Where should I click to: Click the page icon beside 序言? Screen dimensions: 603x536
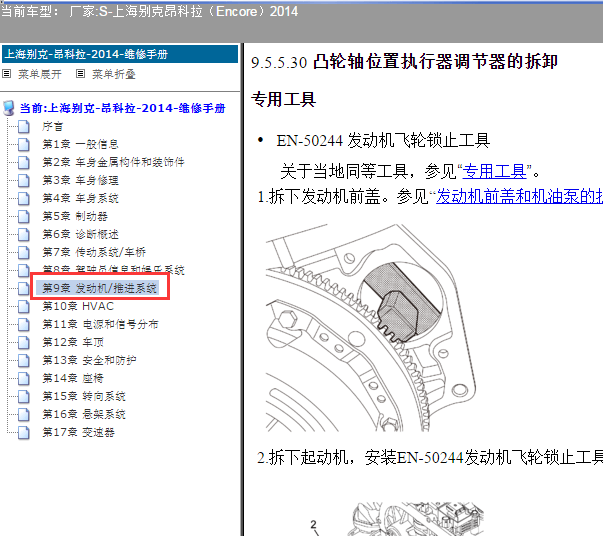pyautogui.click(x=24, y=127)
